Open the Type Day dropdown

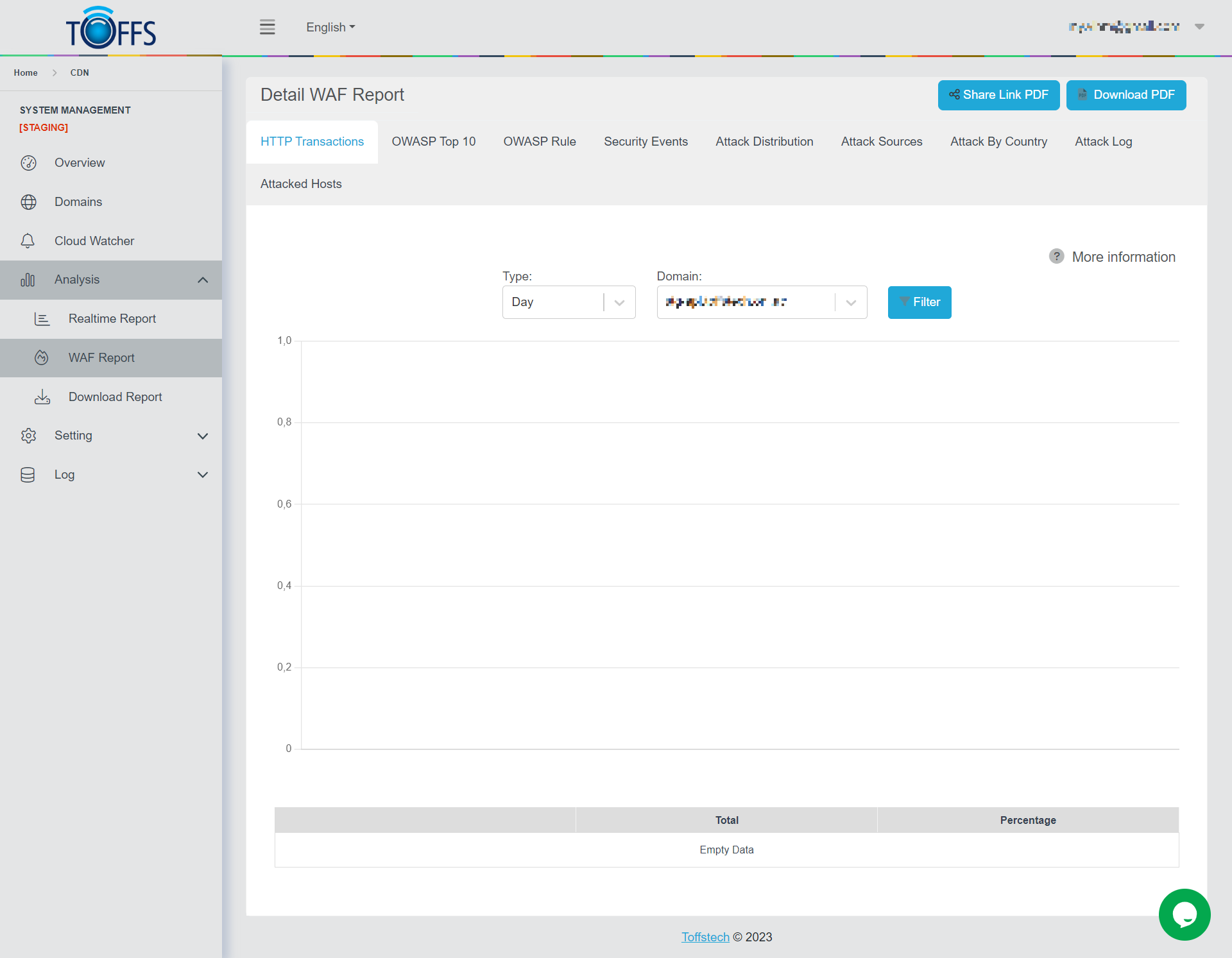pyautogui.click(x=569, y=302)
